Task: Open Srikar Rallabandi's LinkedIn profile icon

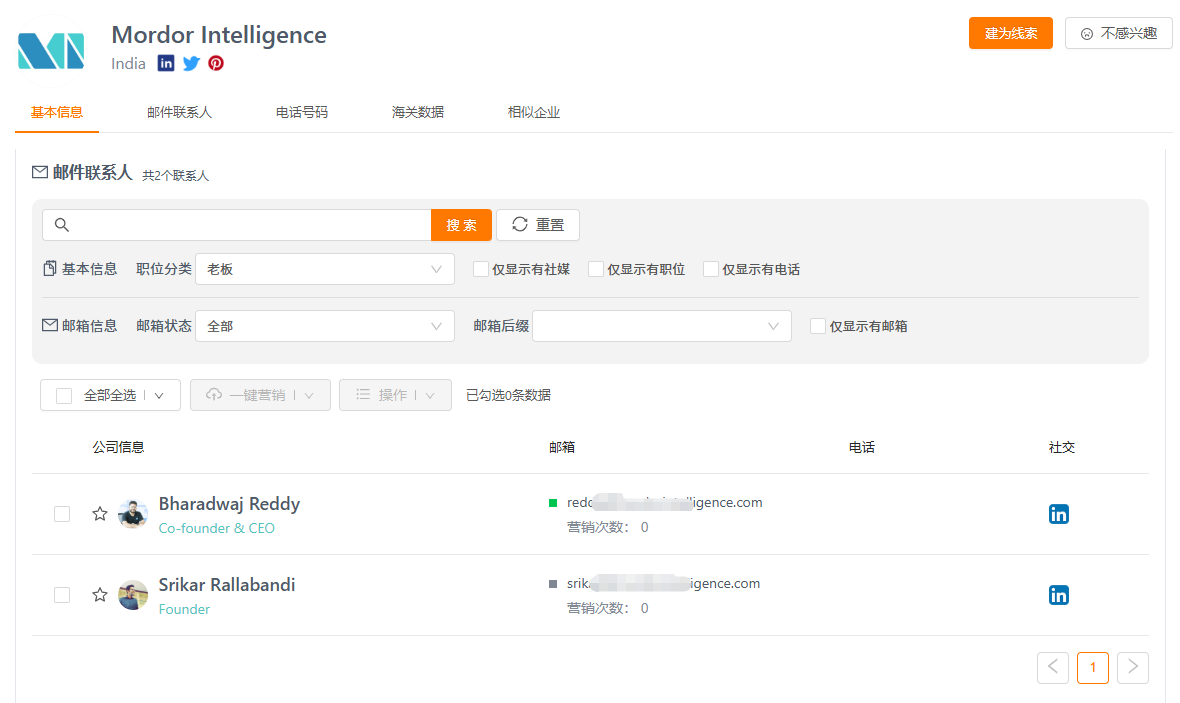Action: click(x=1059, y=595)
